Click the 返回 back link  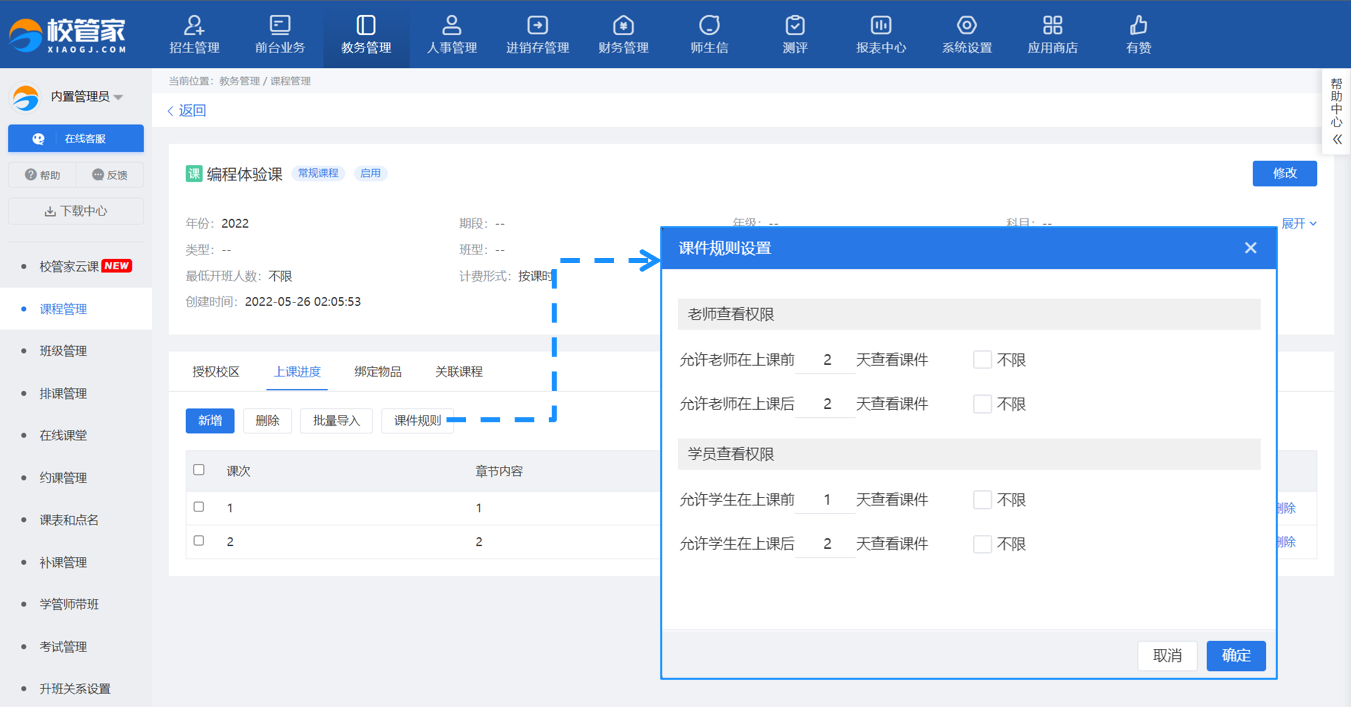coord(187,111)
